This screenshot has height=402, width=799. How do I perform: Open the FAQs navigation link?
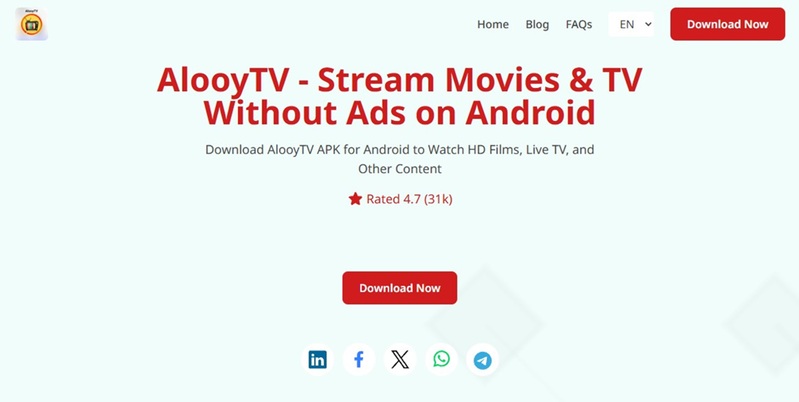point(579,24)
